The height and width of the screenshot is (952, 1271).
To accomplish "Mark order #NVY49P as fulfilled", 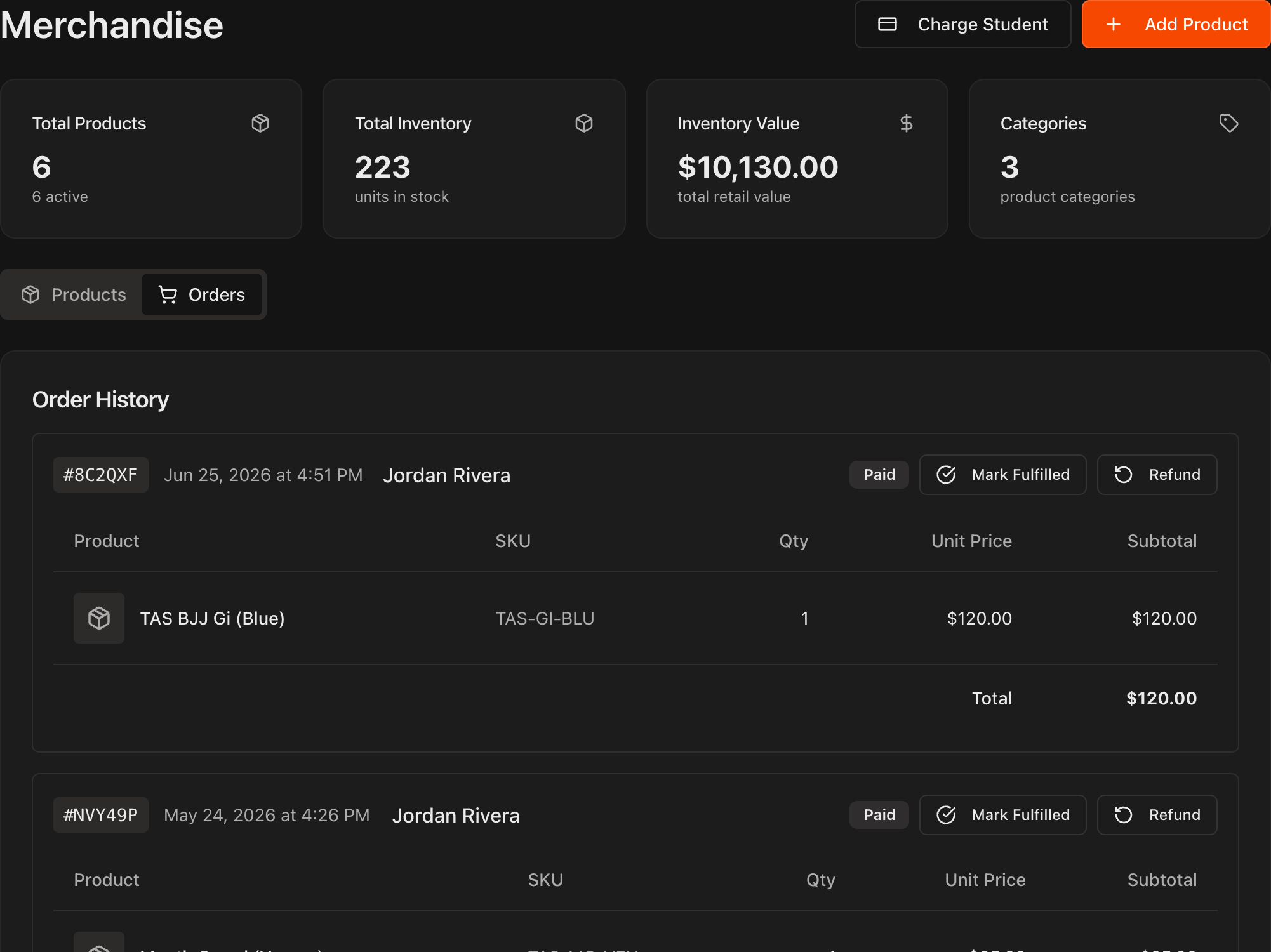I will point(1003,815).
